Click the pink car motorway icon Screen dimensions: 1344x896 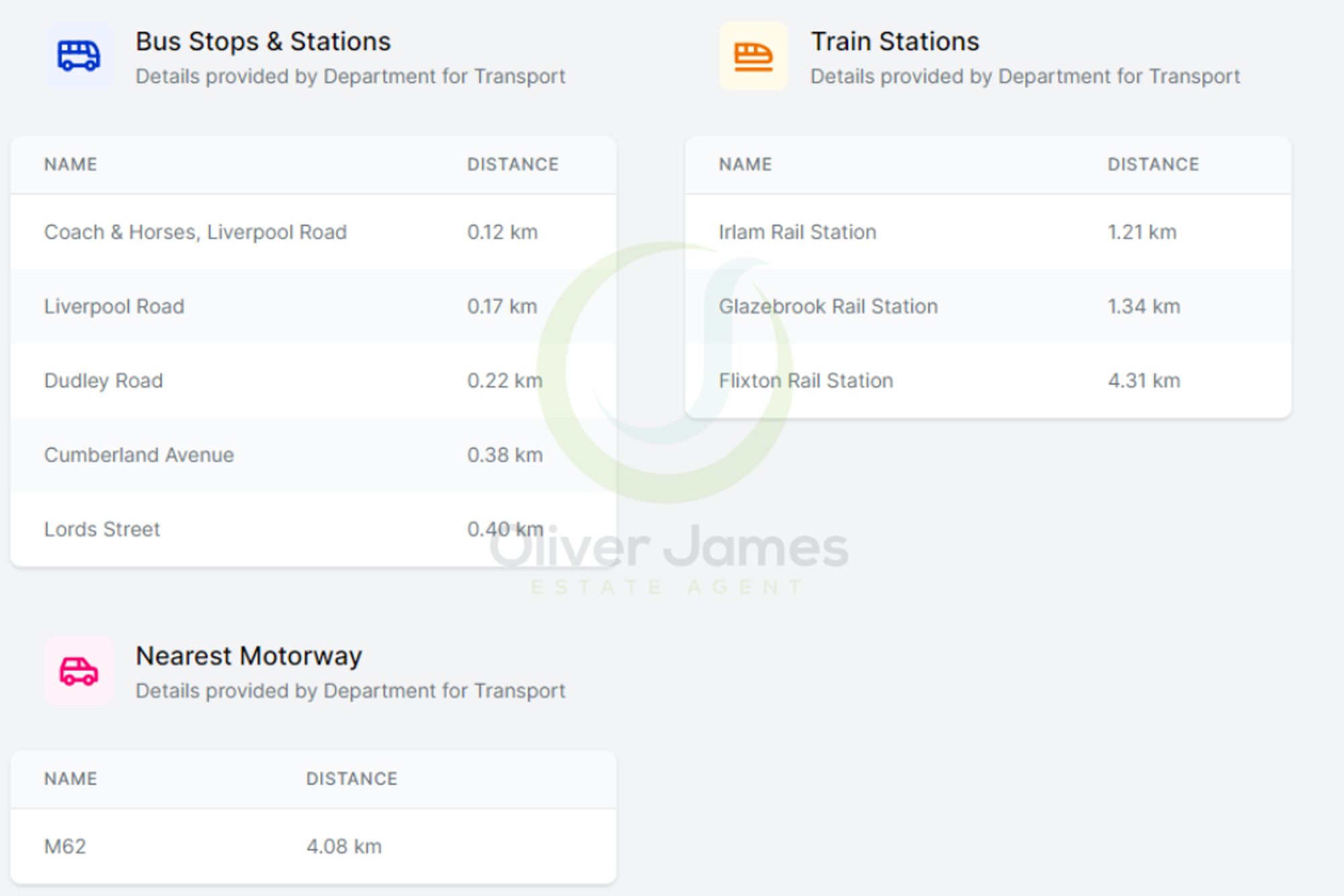[79, 670]
